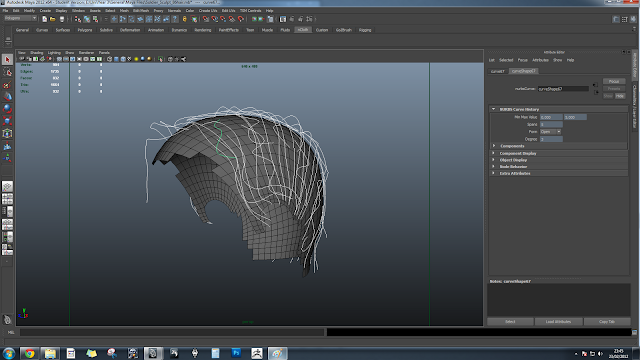640x360 pixels.
Task: Click the Windows Start orb
Action: 9,353
